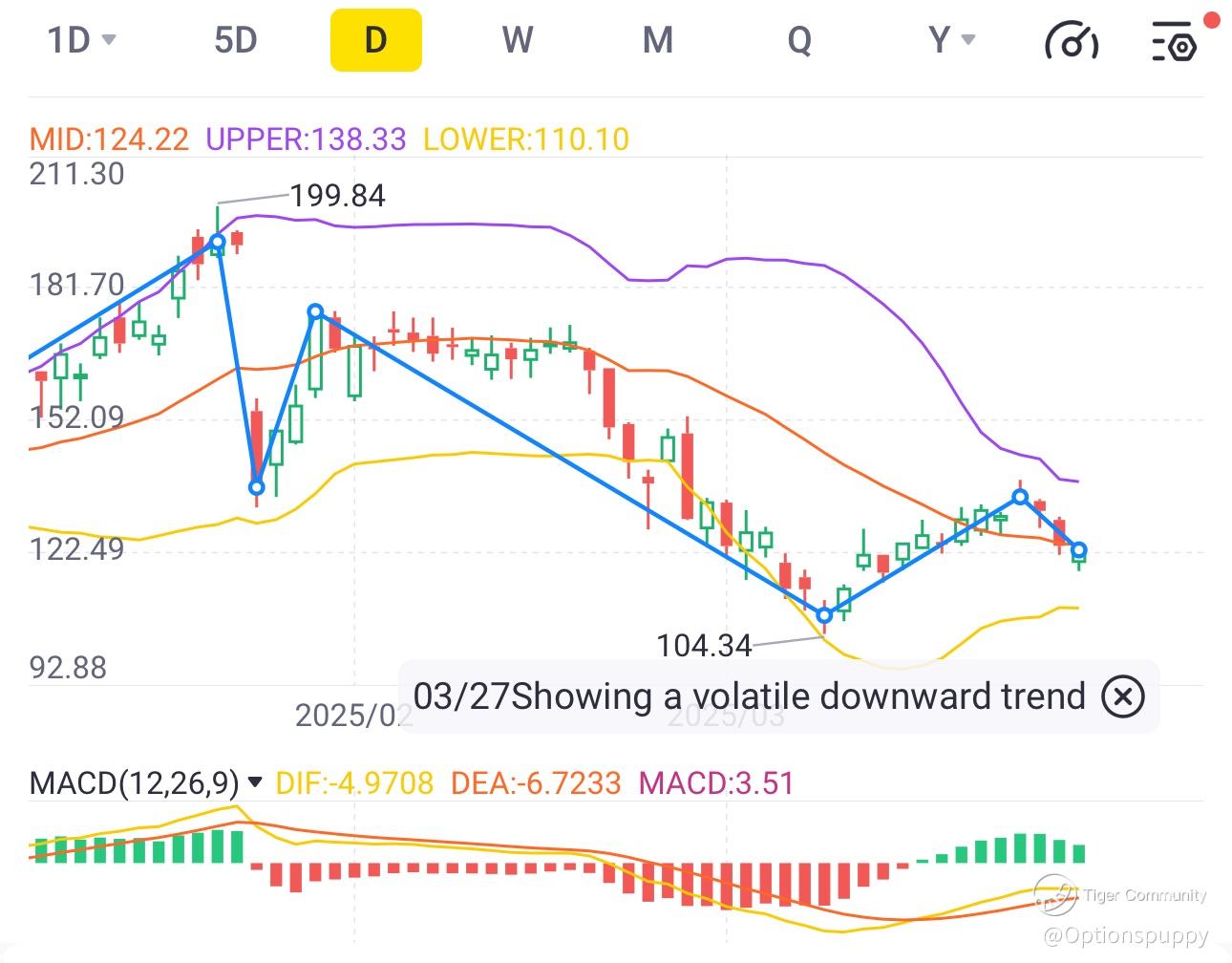Screen dimensions: 1232x963
Task: Click the MACD:3.51 value
Action: coord(716,783)
